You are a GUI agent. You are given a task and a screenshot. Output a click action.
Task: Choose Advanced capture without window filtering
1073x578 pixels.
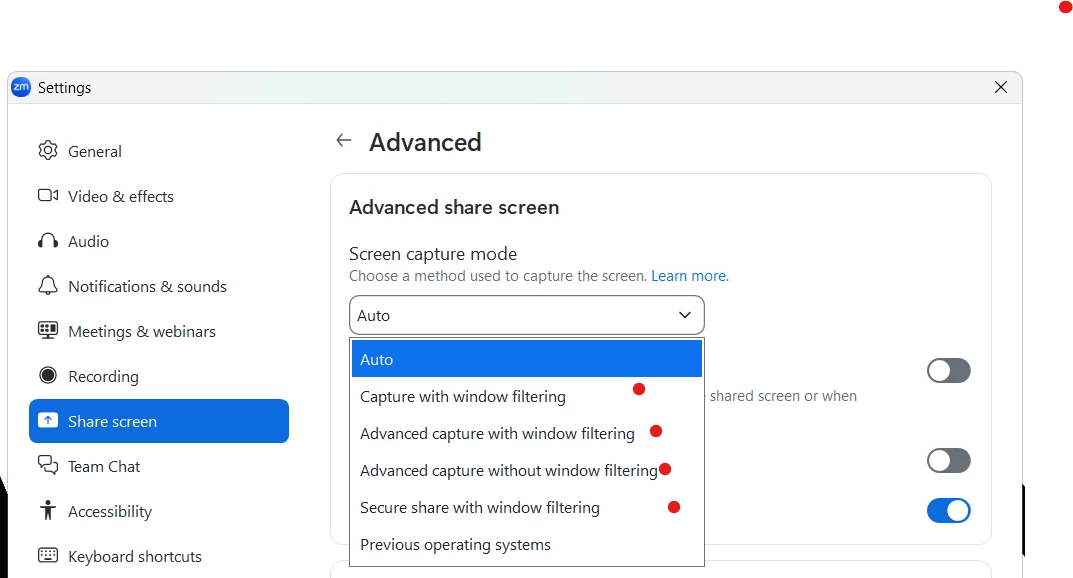pos(527,471)
